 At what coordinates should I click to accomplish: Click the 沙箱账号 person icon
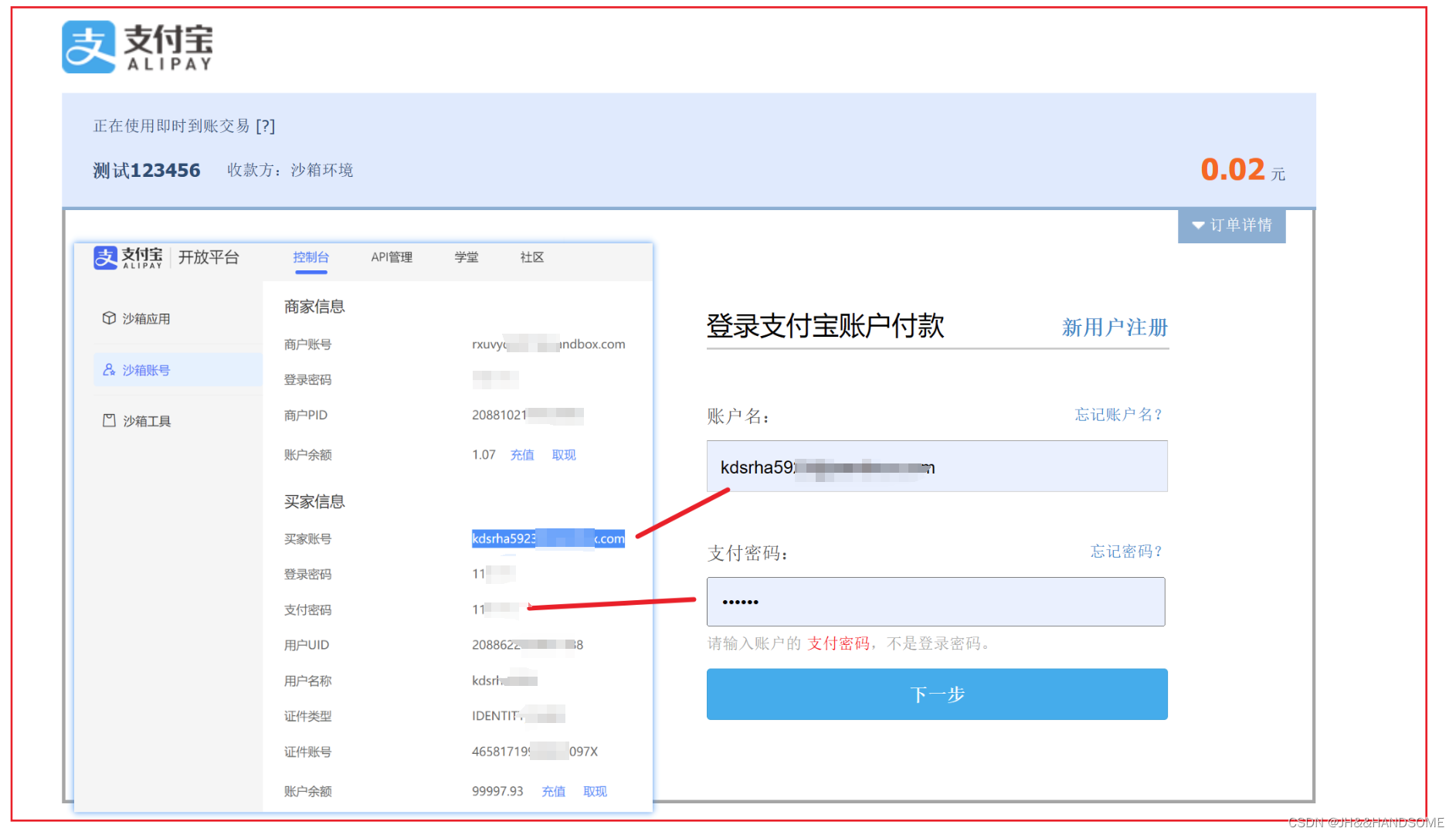pos(109,370)
